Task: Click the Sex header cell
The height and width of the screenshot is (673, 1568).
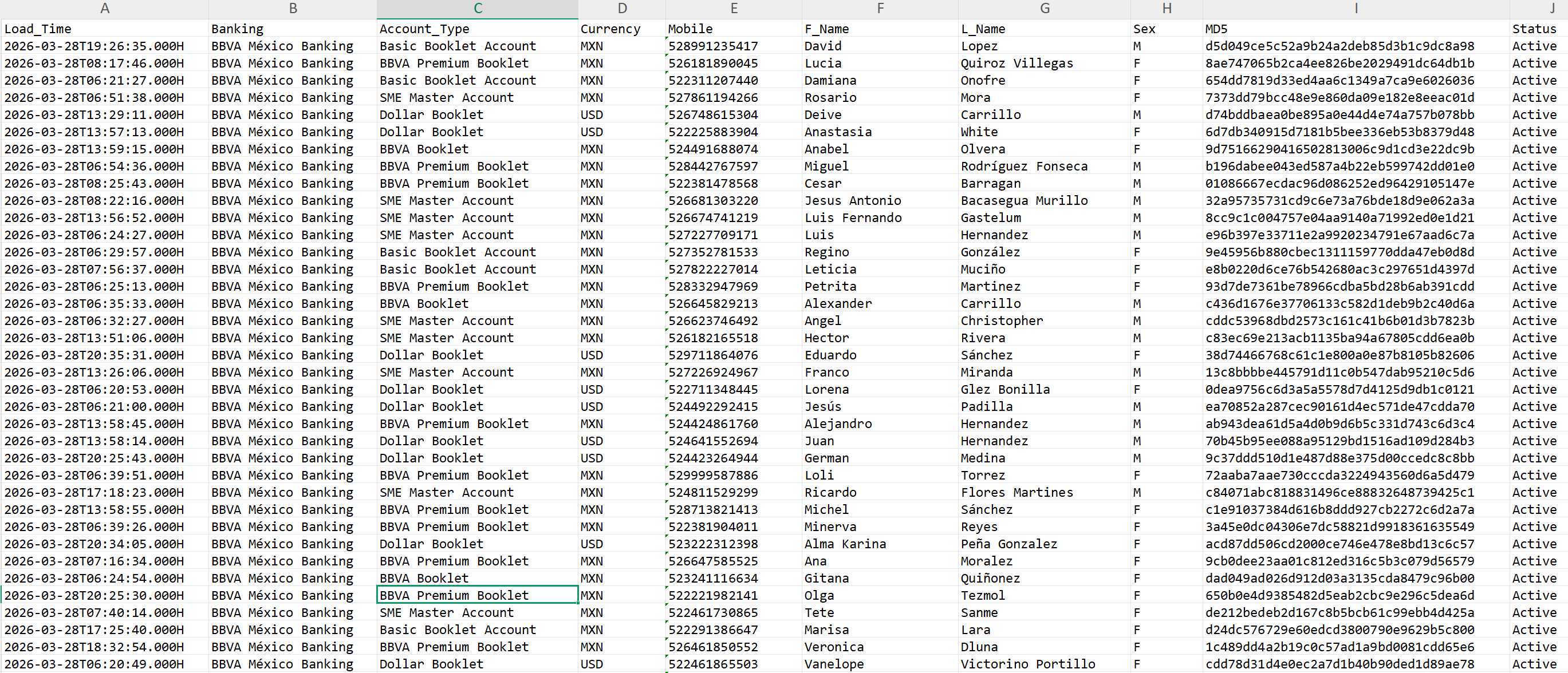Action: (x=1166, y=29)
